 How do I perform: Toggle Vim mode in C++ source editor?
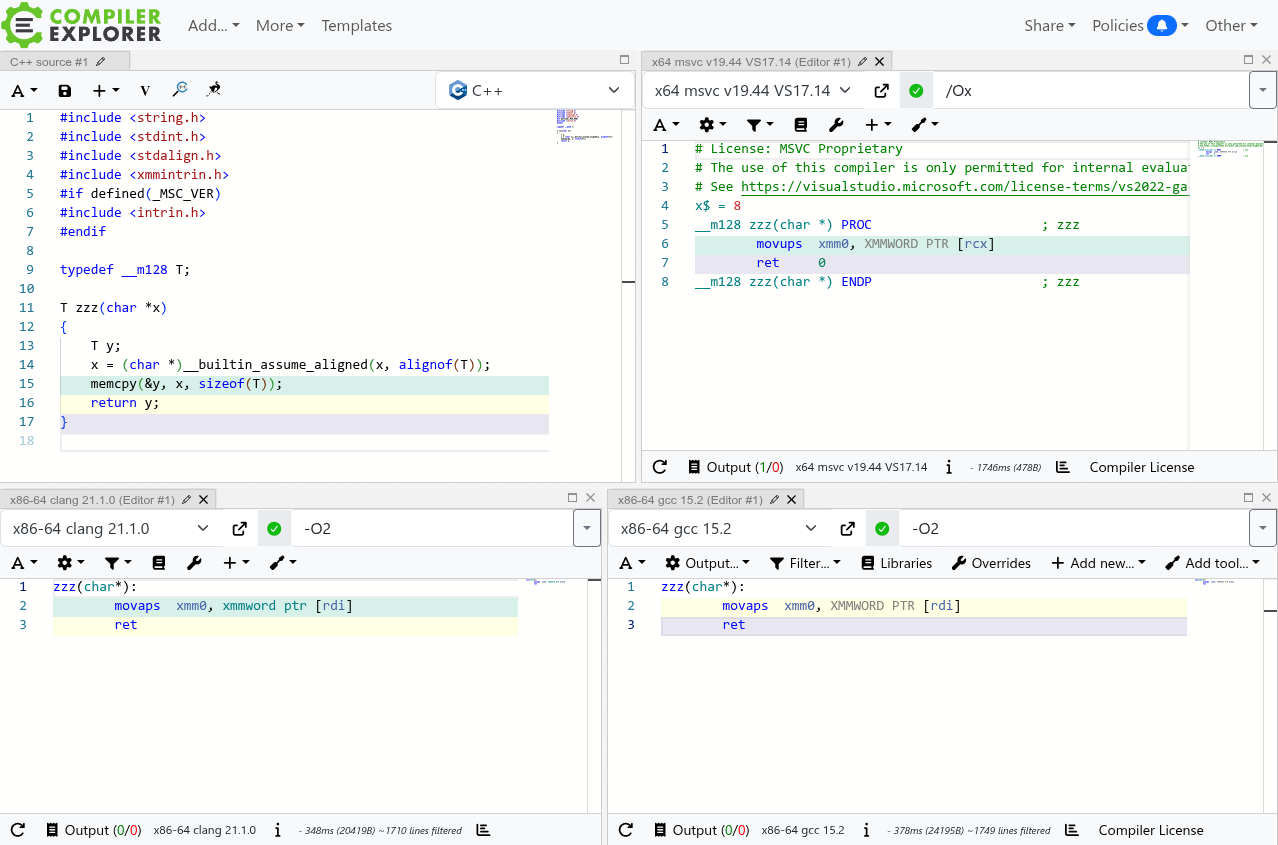[145, 91]
